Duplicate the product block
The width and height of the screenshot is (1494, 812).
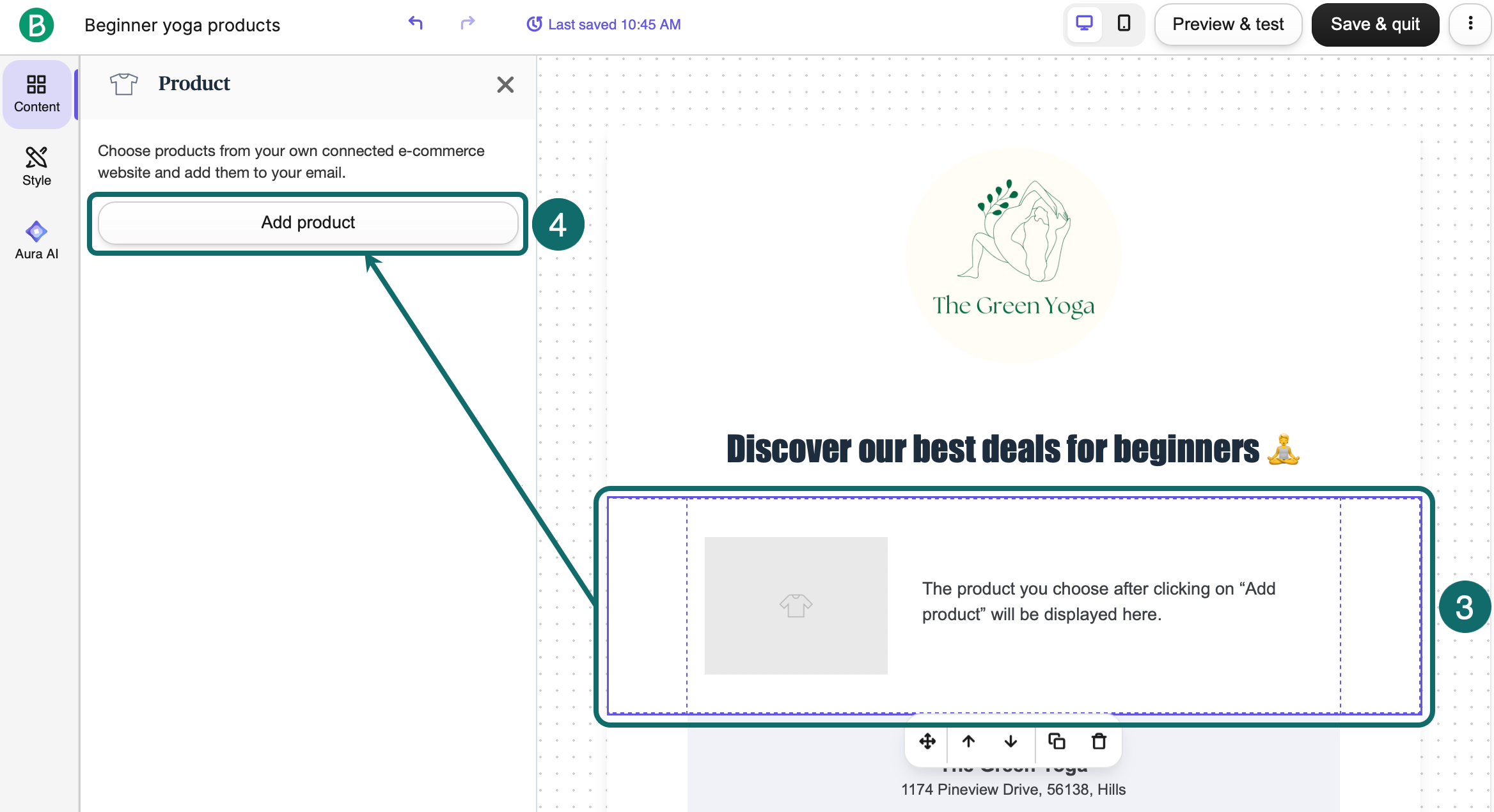click(x=1057, y=741)
